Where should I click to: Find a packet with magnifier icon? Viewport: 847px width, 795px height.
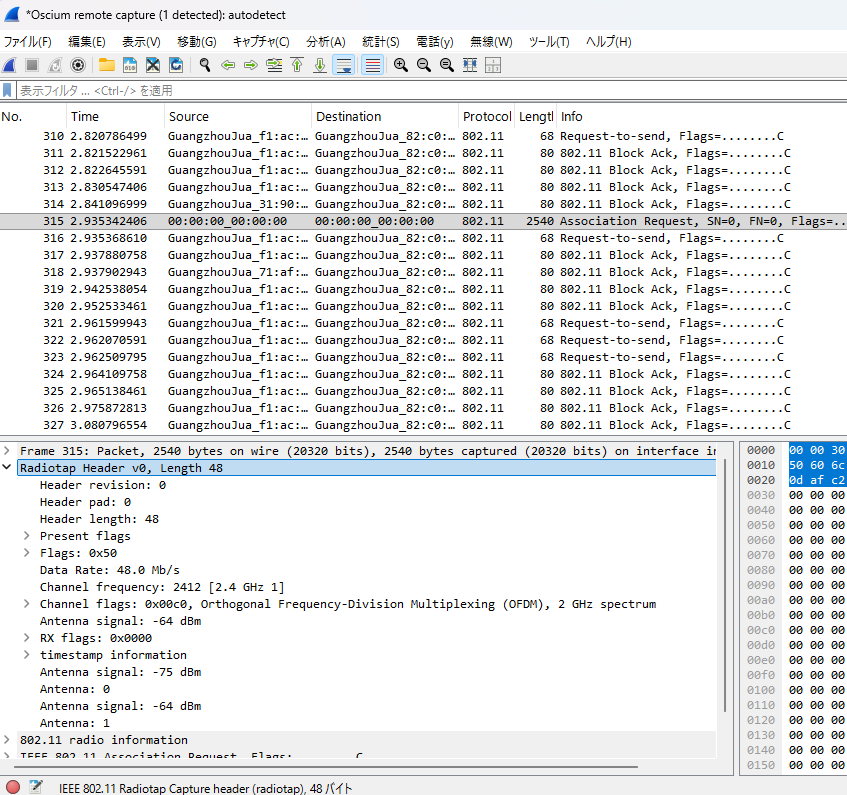coord(205,65)
